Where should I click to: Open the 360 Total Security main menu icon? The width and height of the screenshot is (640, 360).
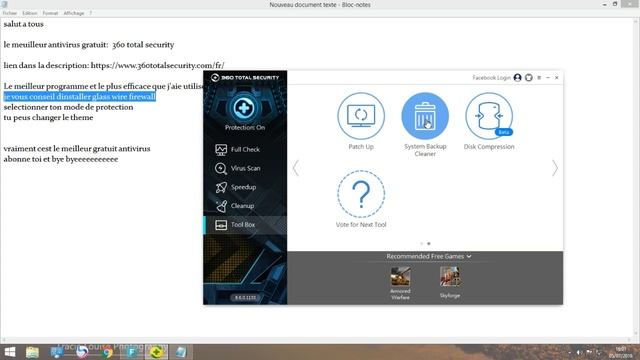tap(539, 78)
